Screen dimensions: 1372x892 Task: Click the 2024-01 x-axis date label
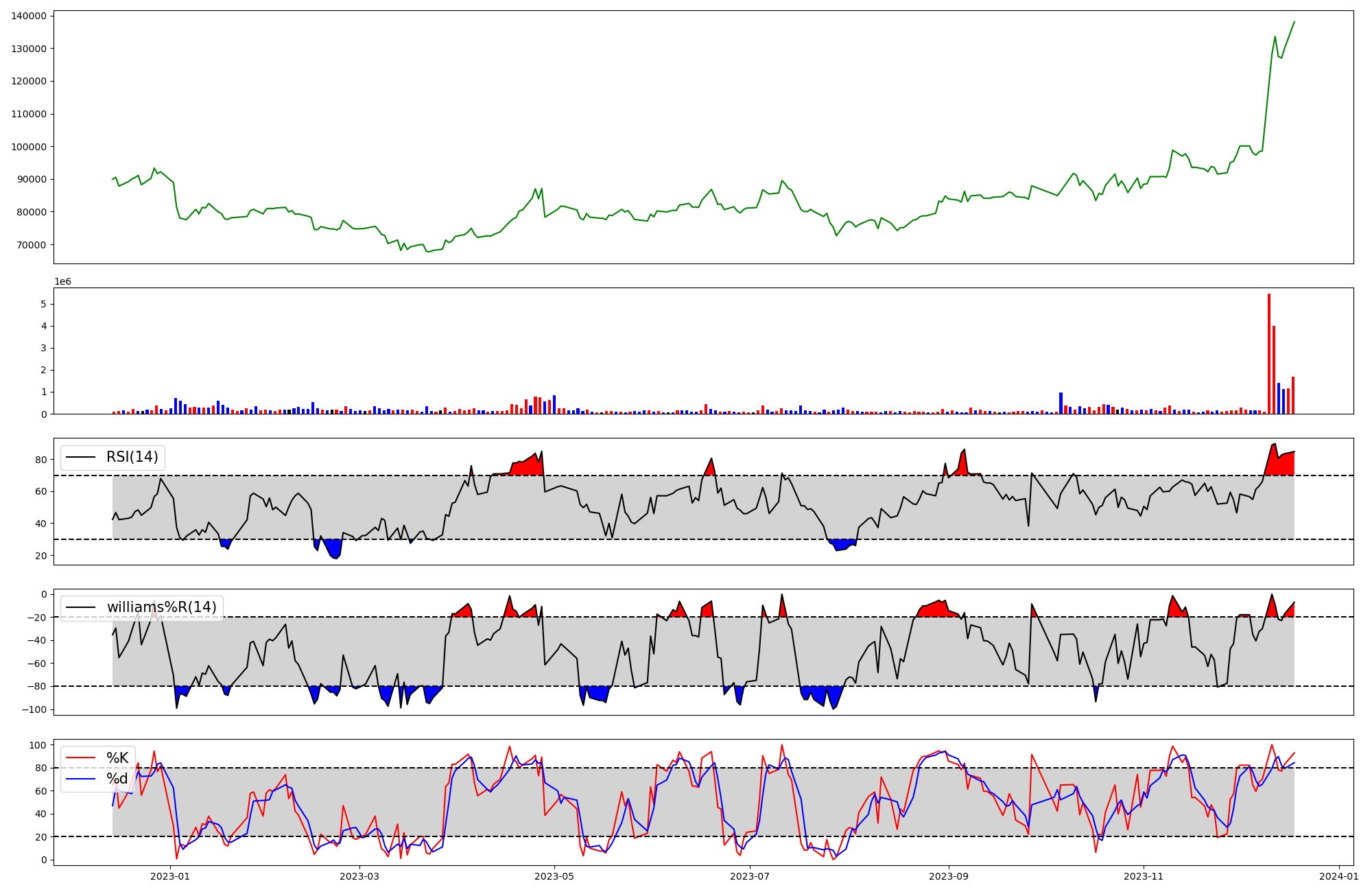coord(1339,876)
